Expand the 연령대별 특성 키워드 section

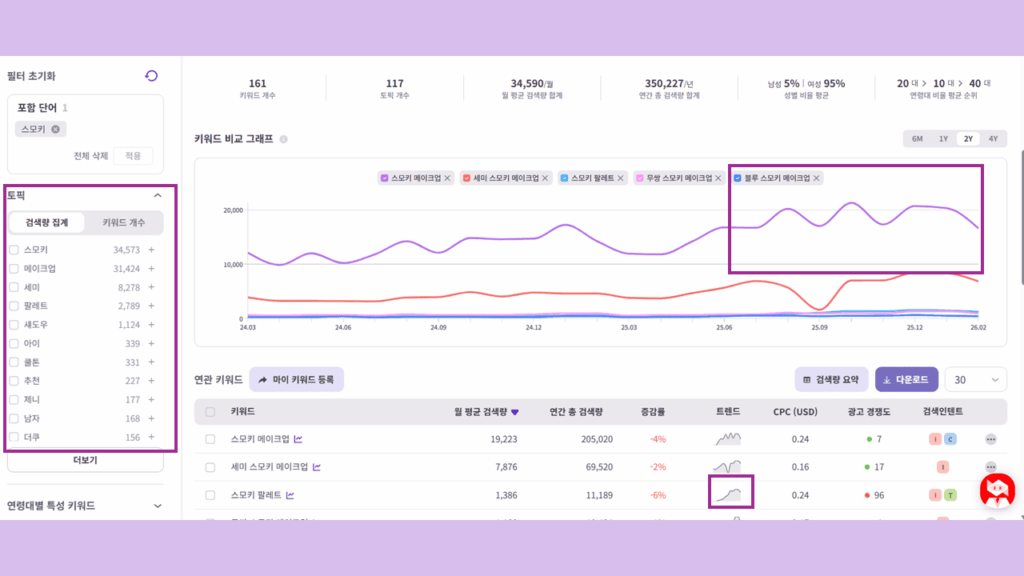(157, 506)
